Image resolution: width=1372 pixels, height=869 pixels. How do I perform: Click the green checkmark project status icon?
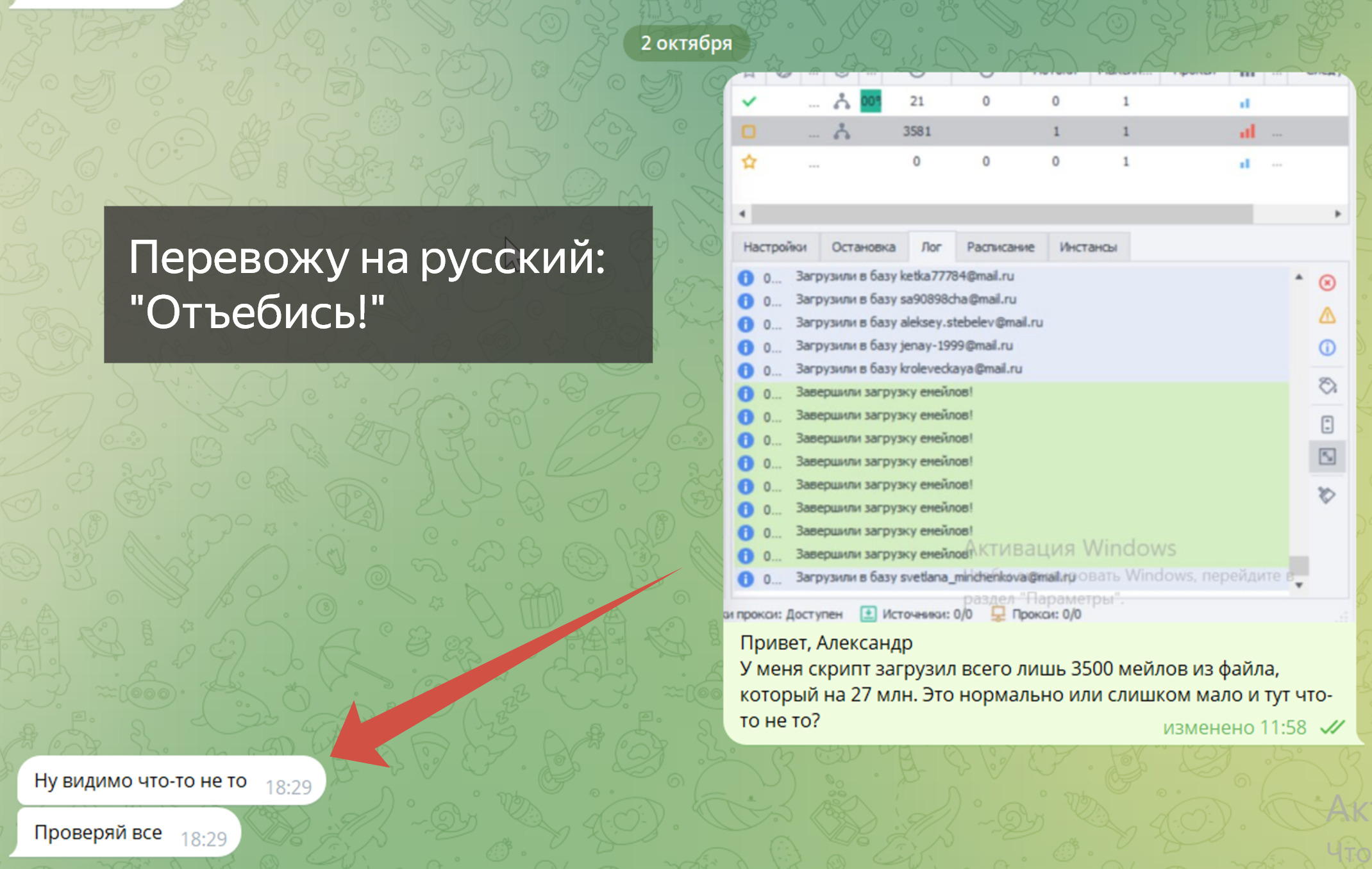pyautogui.click(x=749, y=101)
